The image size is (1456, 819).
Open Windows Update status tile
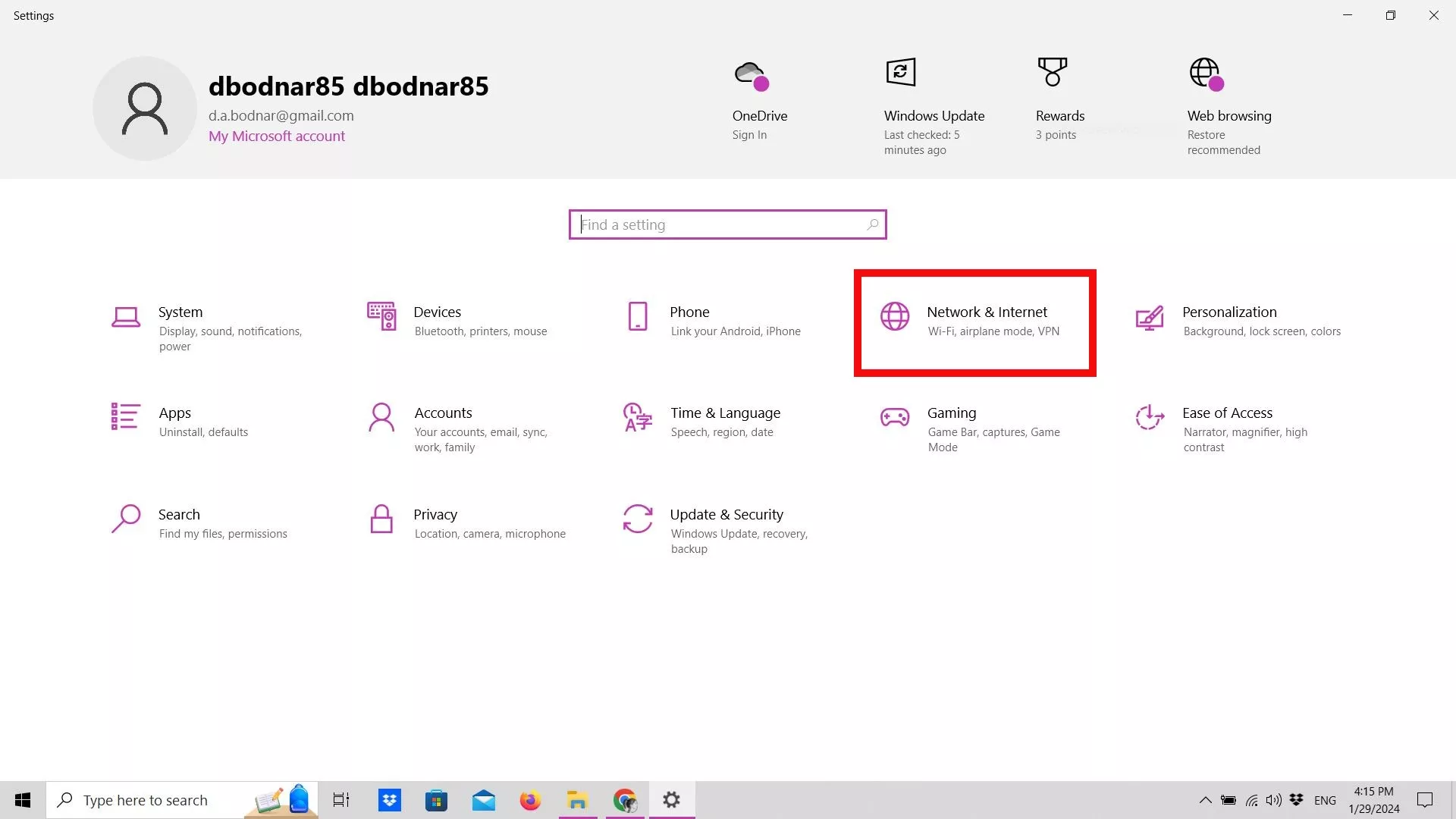(x=934, y=106)
